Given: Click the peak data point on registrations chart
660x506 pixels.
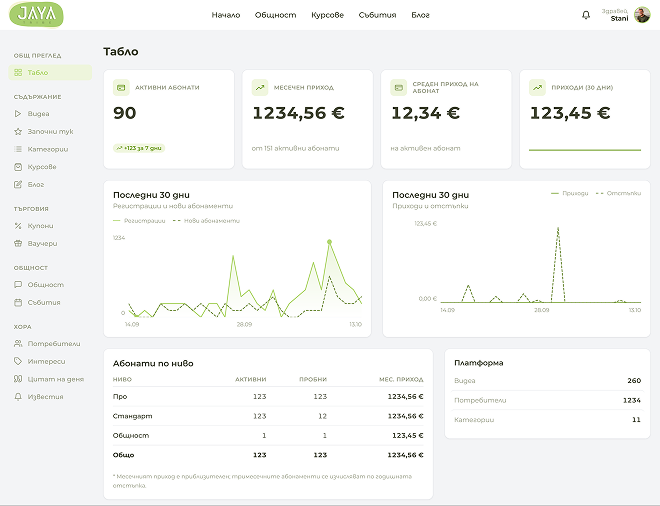Looking at the screenshot, I should [329, 242].
